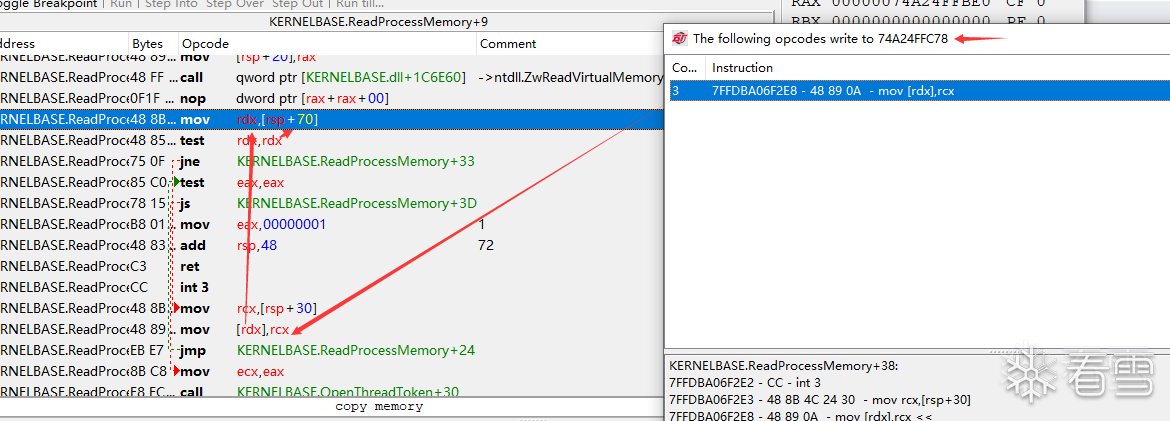Click the green jump arrow beside test eax,eax
The image size is (1170, 421).
click(177, 182)
